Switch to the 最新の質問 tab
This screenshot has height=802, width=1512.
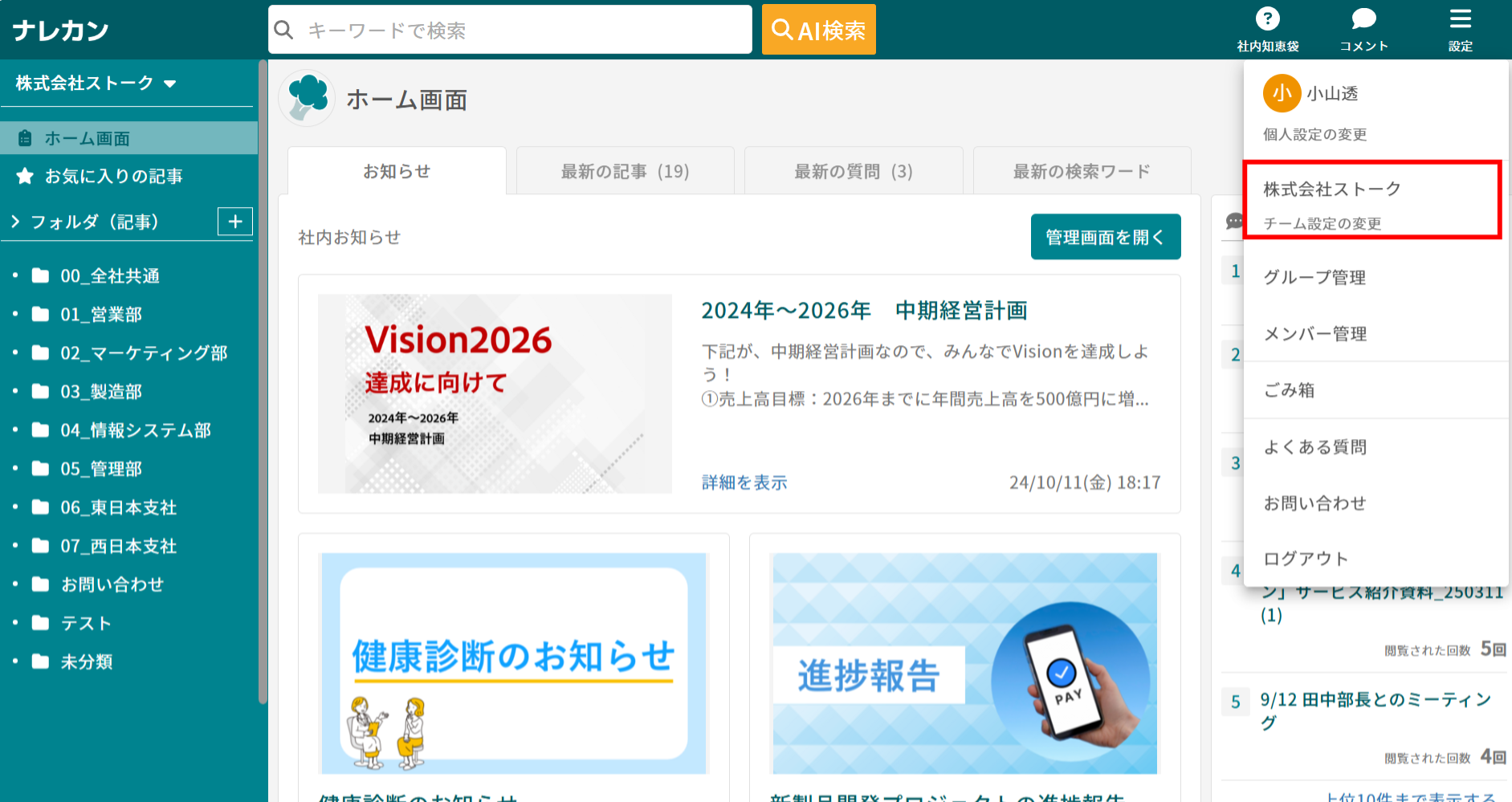(853, 170)
